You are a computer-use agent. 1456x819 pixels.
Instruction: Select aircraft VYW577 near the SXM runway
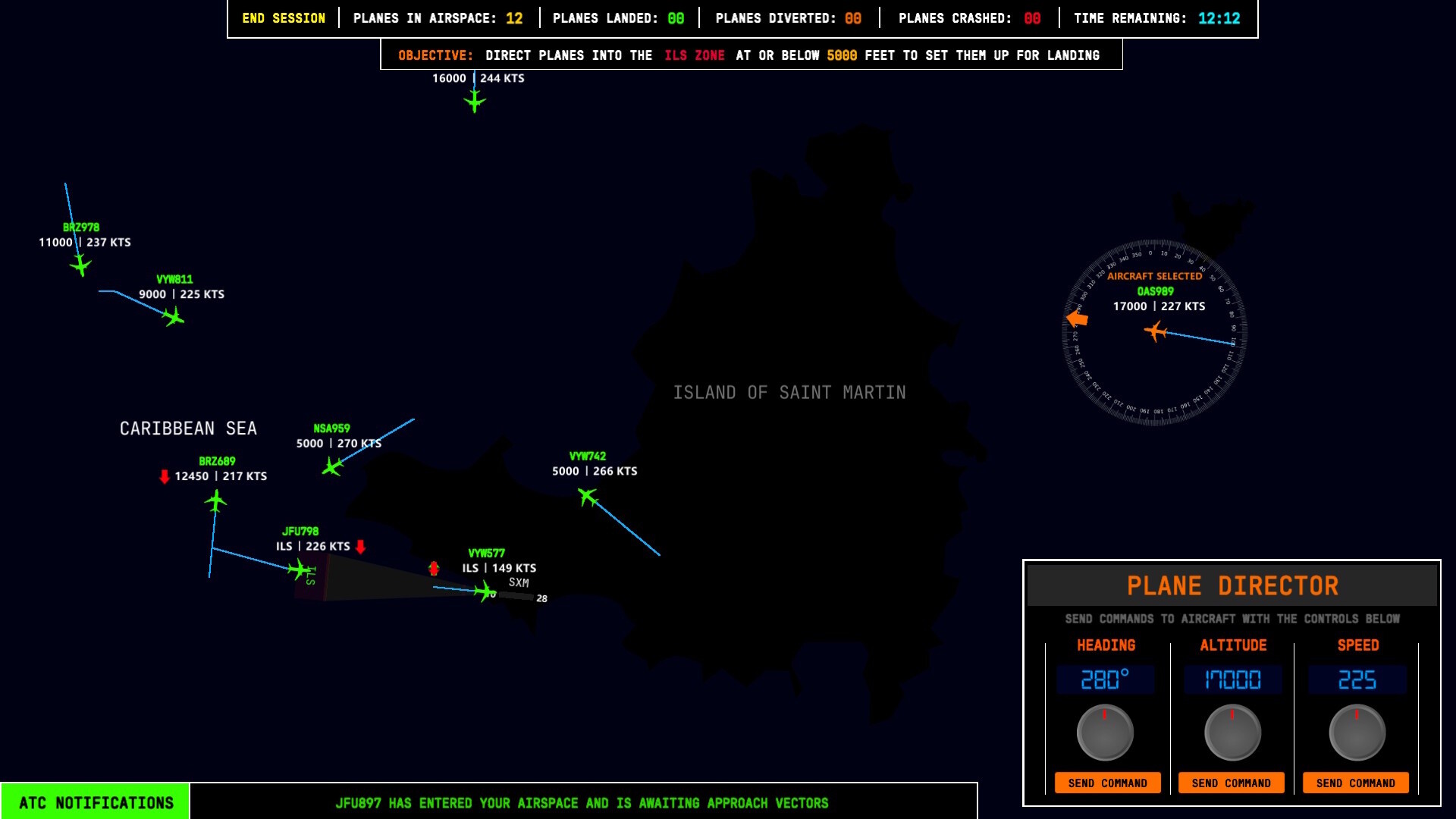pos(486,592)
